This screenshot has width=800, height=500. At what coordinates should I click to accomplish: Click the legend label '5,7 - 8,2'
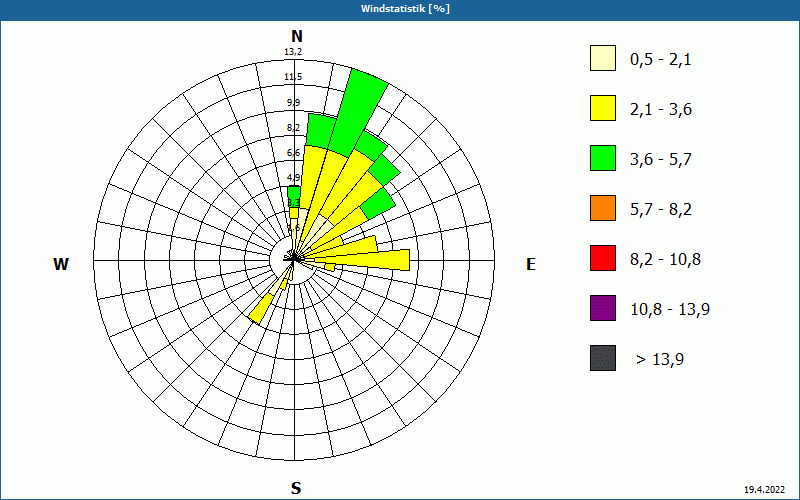[x=661, y=210]
